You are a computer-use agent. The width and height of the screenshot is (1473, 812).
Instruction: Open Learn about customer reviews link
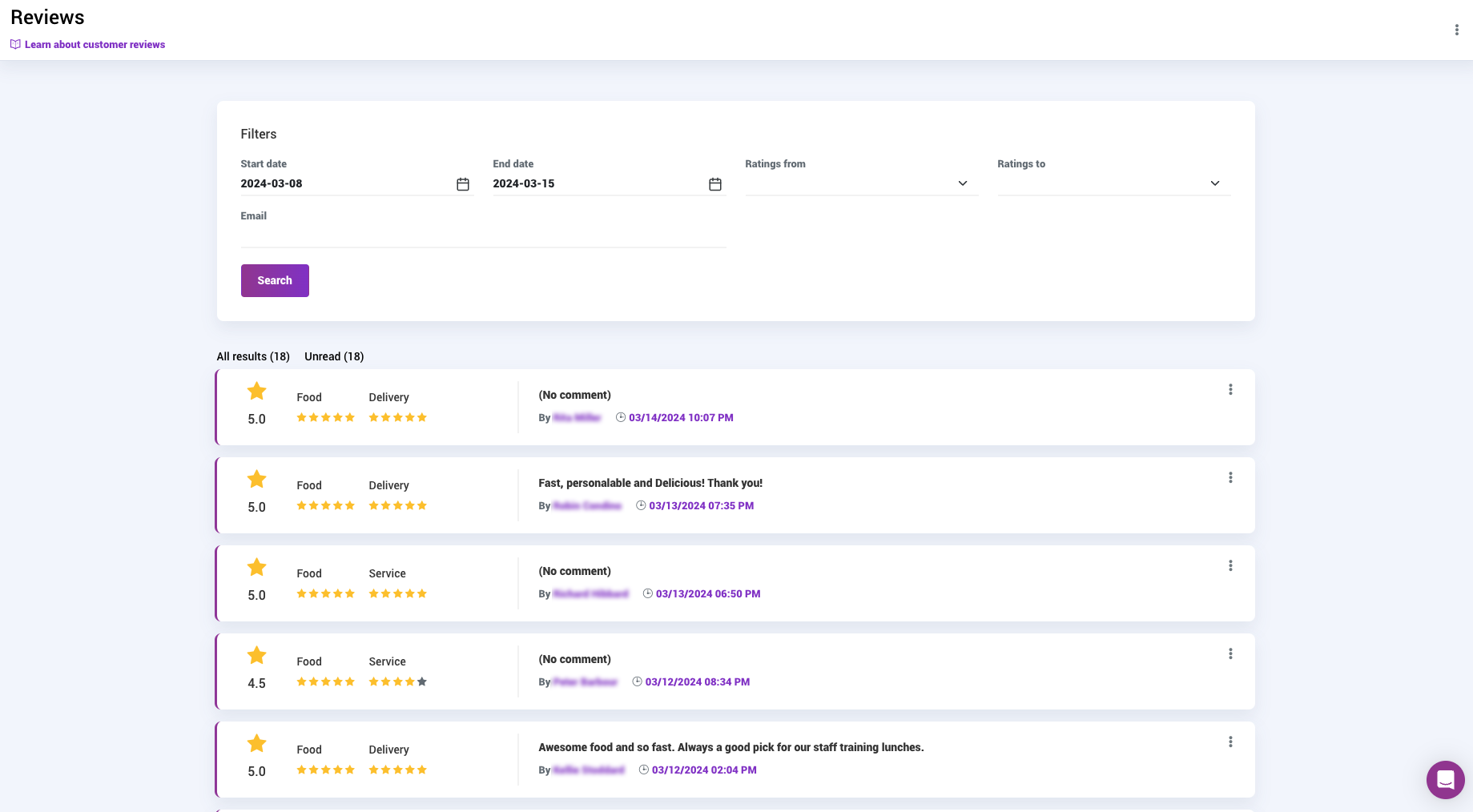(95, 45)
